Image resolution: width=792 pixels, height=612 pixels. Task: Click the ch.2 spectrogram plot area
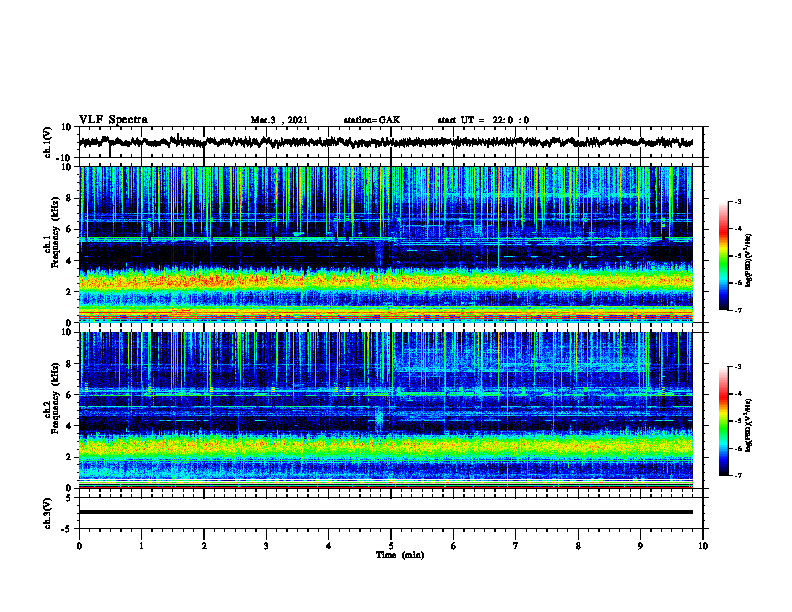(x=385, y=410)
